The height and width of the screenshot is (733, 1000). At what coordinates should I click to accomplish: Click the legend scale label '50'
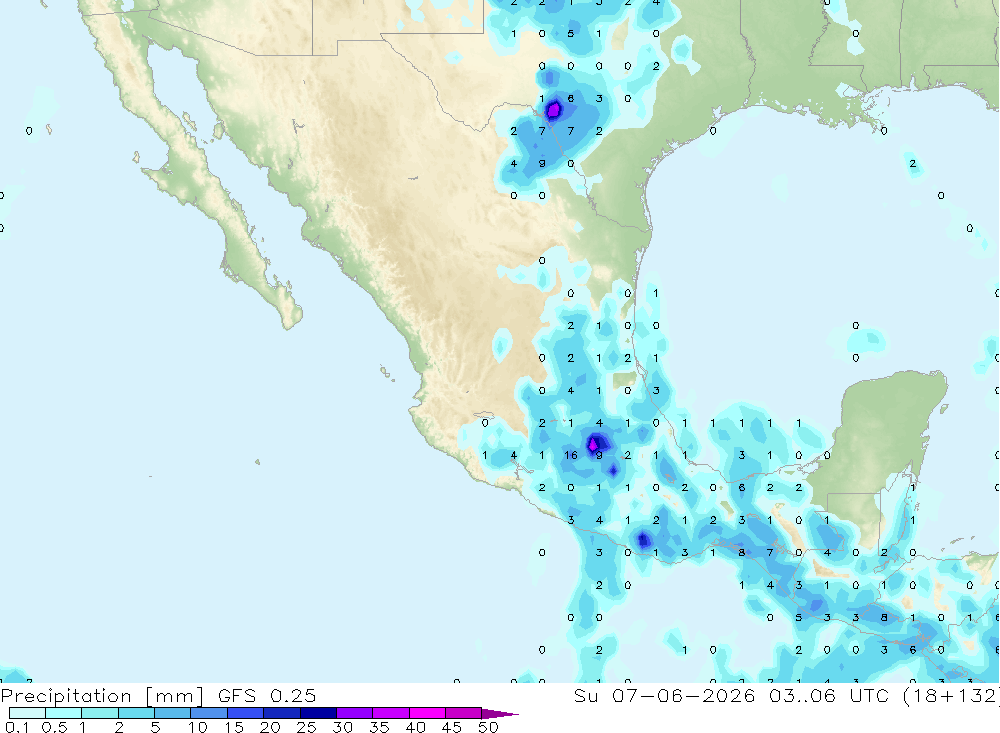tap(488, 727)
